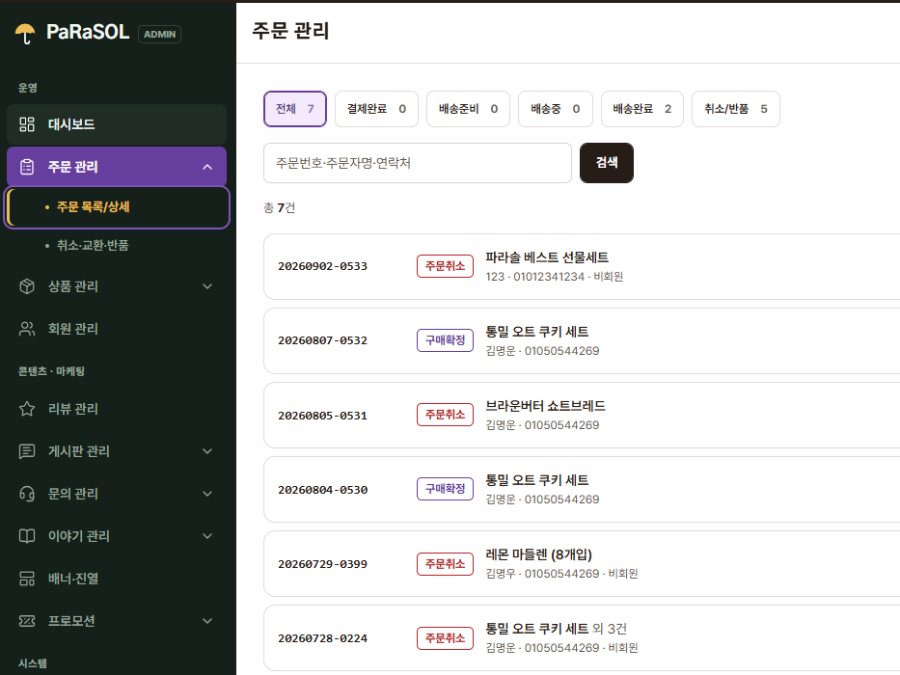The width and height of the screenshot is (900, 675).
Task: Select the 배송중 0 filter tab
Action: [555, 109]
